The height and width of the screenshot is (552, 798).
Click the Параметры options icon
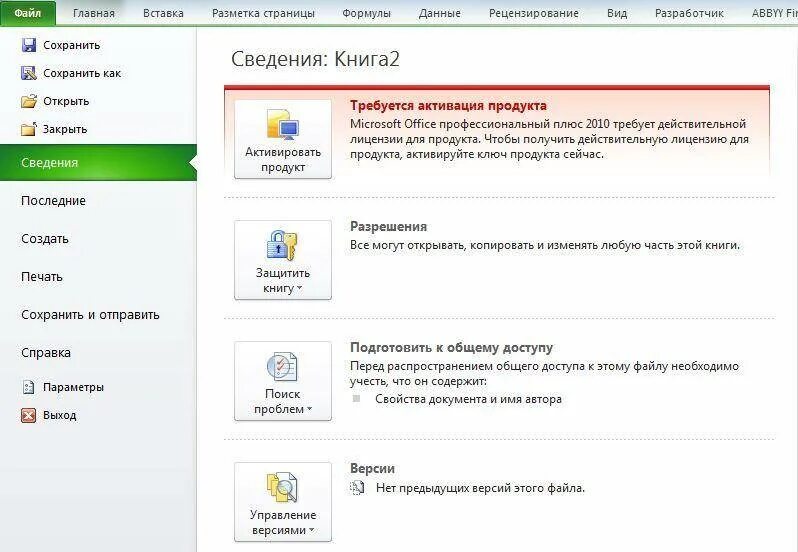point(28,387)
